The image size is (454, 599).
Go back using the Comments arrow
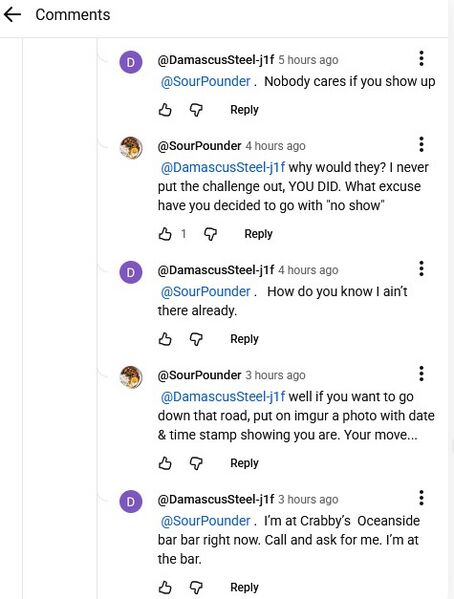[12, 15]
